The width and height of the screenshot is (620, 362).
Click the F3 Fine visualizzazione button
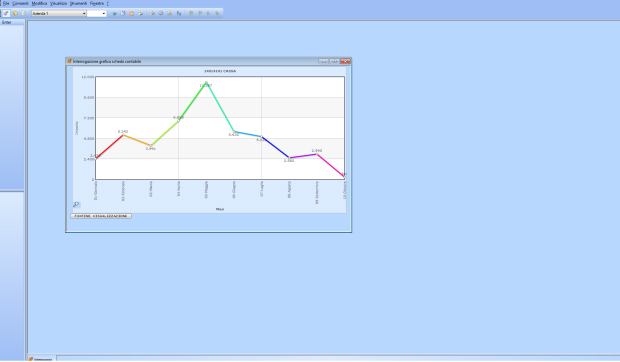(101, 216)
